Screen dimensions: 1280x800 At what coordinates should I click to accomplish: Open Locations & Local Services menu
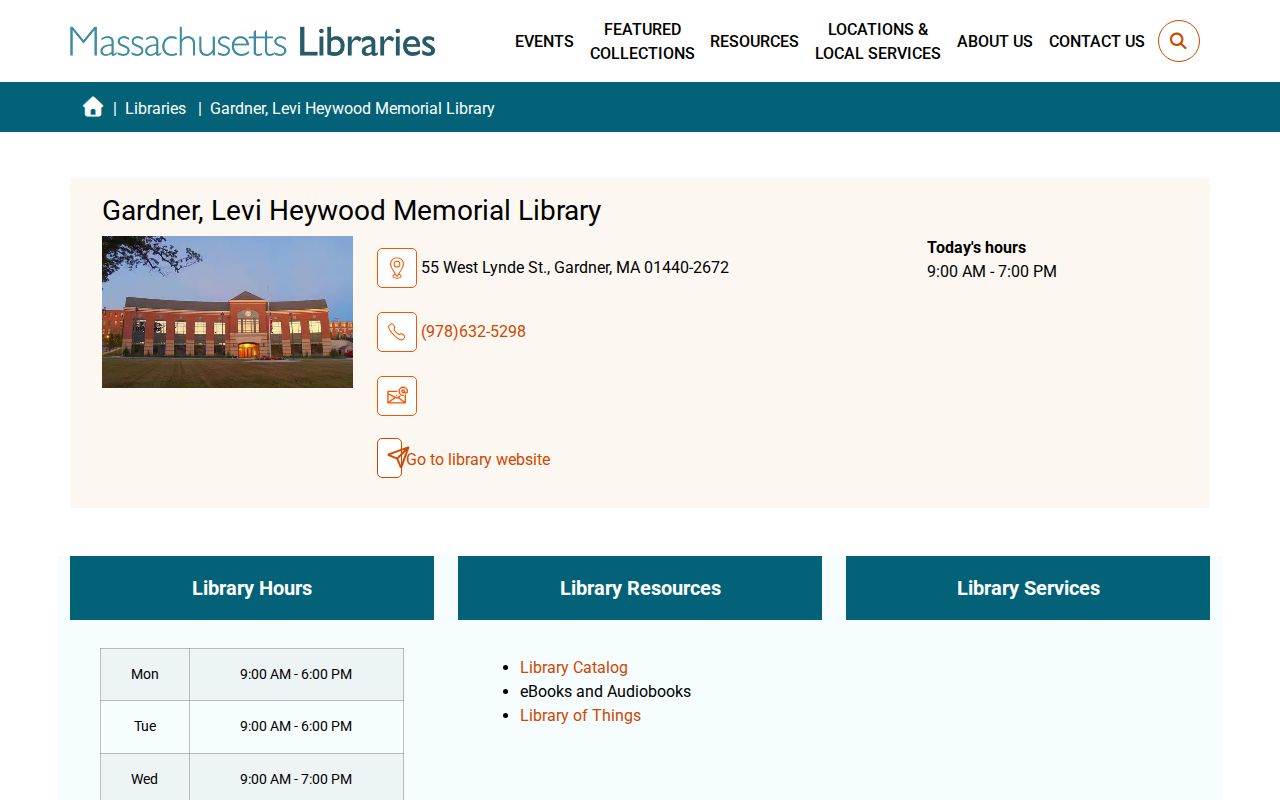[x=878, y=41]
